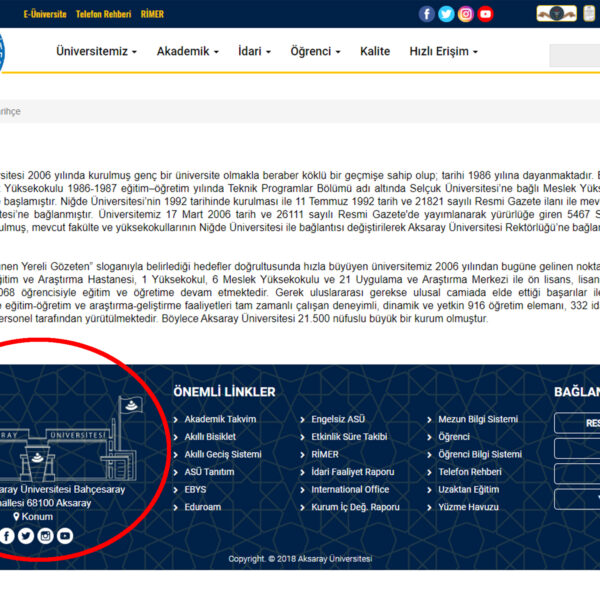Screen dimensions: 600x600
Task: Open İdari Faaliyet Raporu link
Action: [352, 472]
